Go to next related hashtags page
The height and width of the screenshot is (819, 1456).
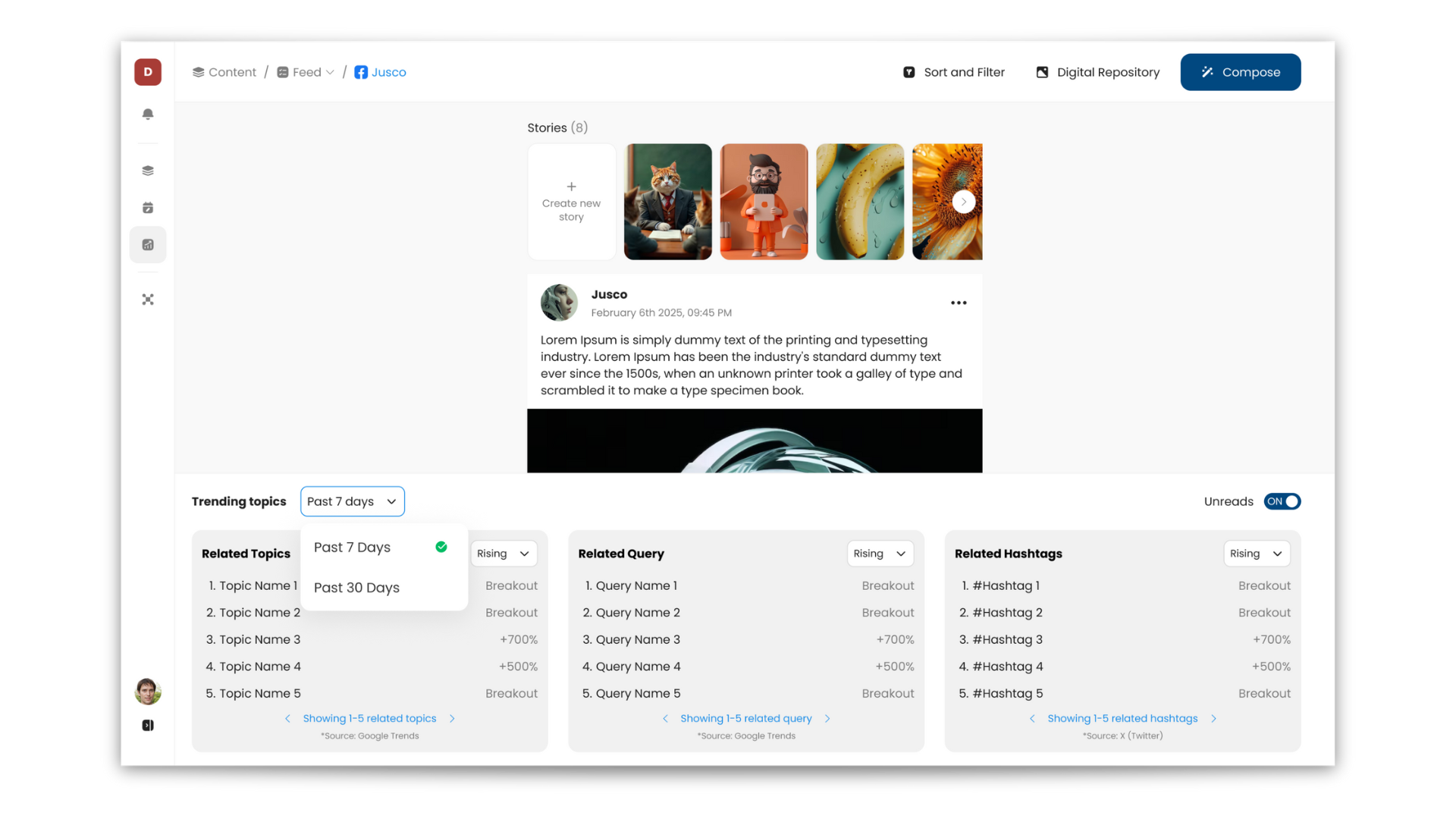coord(1213,719)
